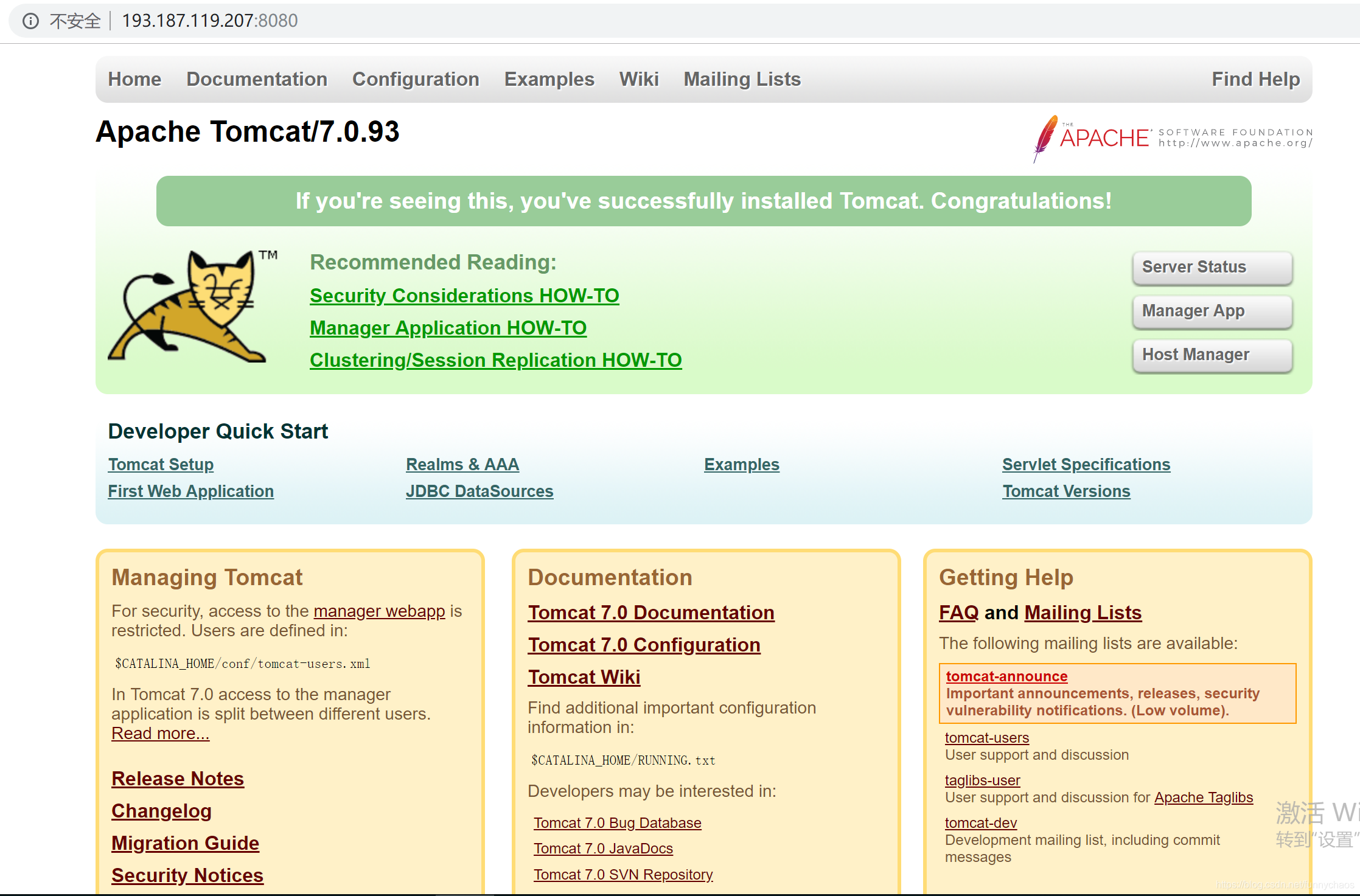1360x896 pixels.
Task: Open the taglibs-user mailing list link
Action: pos(982,780)
